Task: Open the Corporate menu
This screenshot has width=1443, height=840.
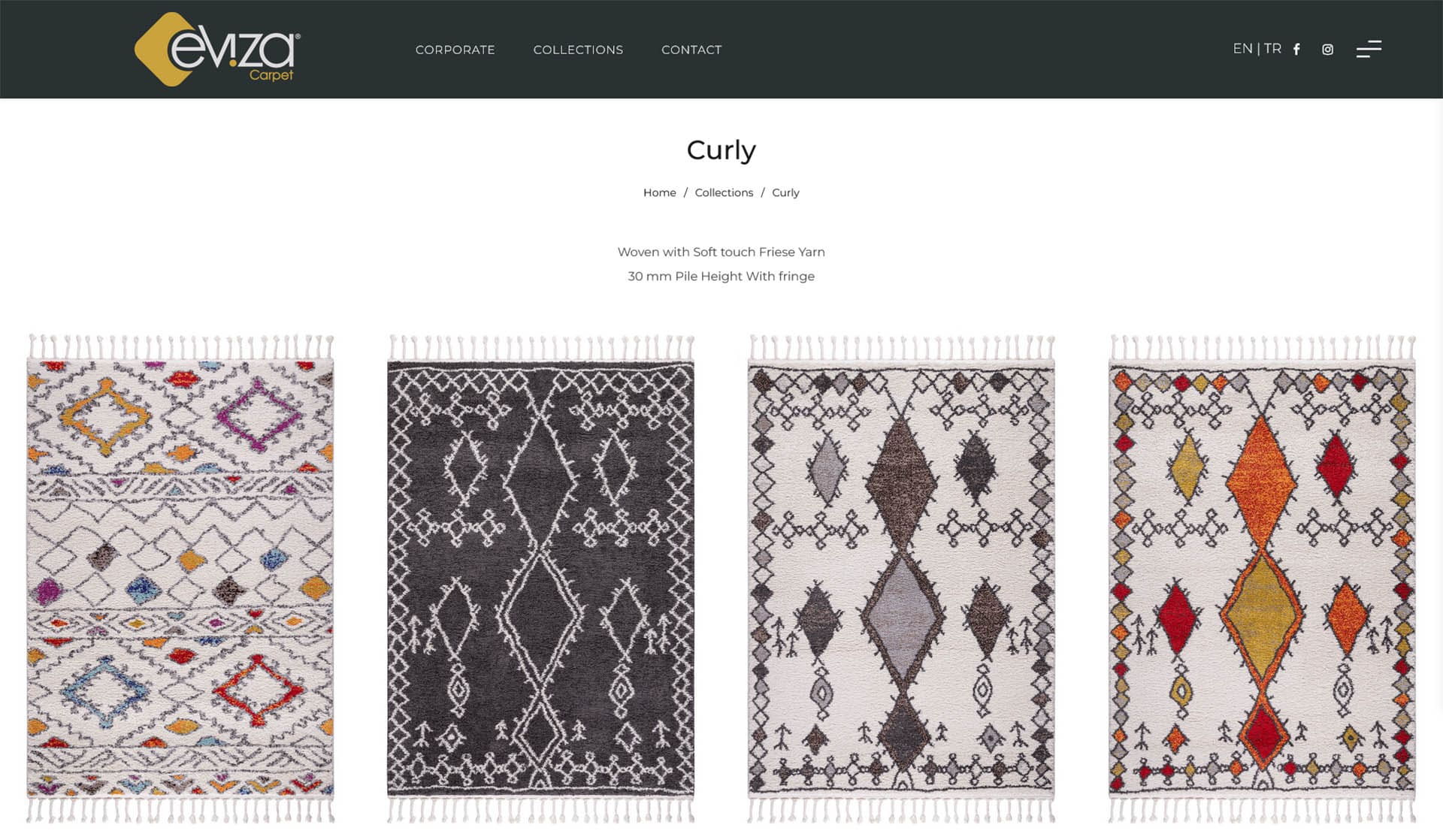Action: [x=455, y=50]
